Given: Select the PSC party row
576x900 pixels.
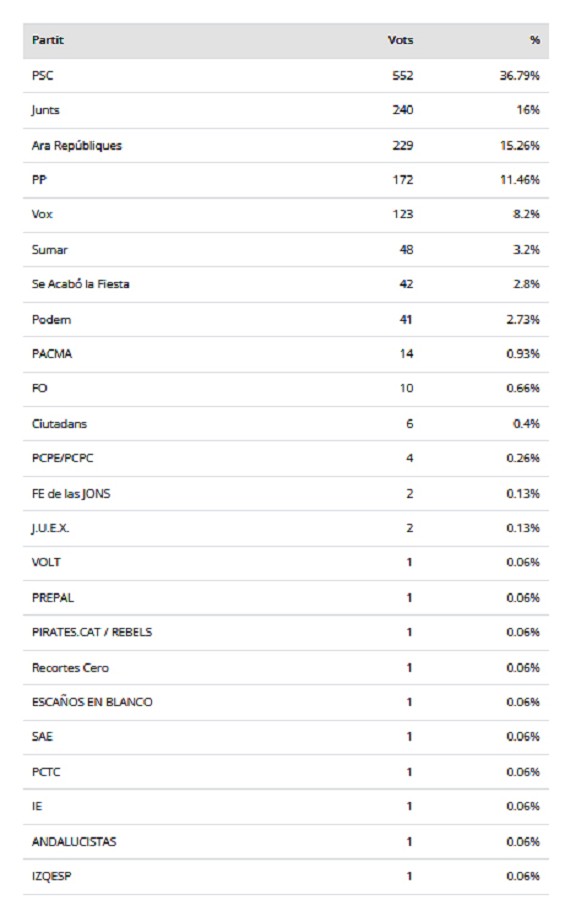Looking at the screenshot, I should point(286,76).
